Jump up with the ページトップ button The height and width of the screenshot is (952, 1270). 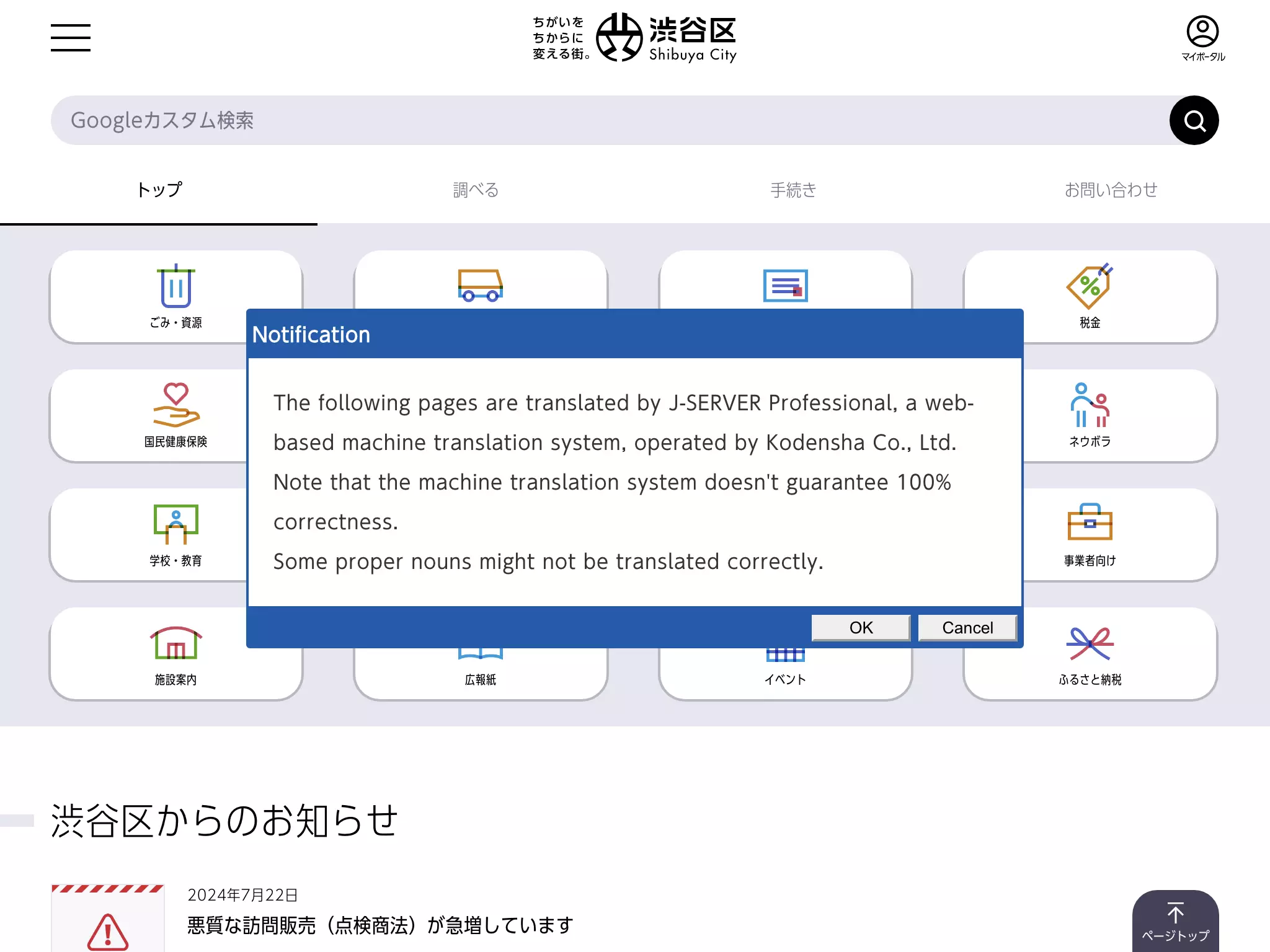pos(1175,921)
